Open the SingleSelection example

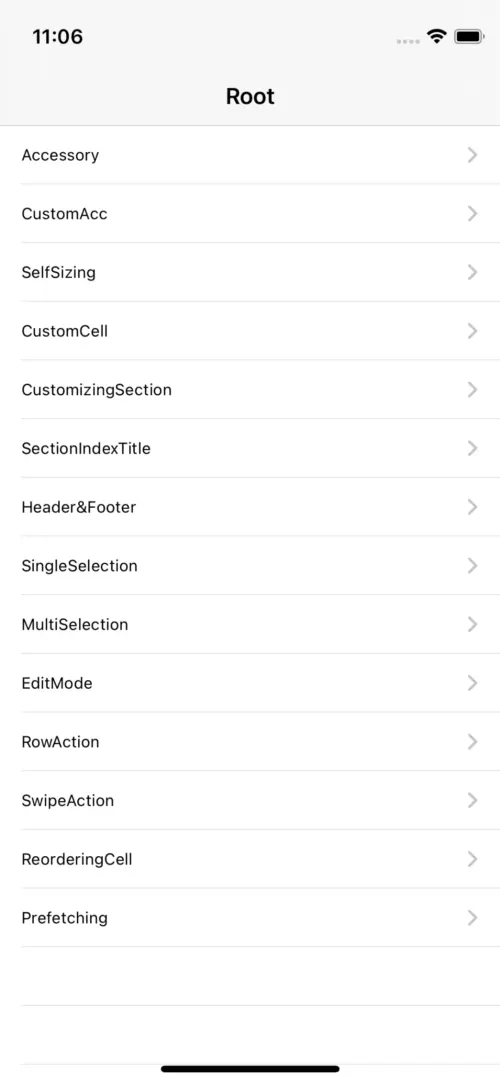coord(250,566)
